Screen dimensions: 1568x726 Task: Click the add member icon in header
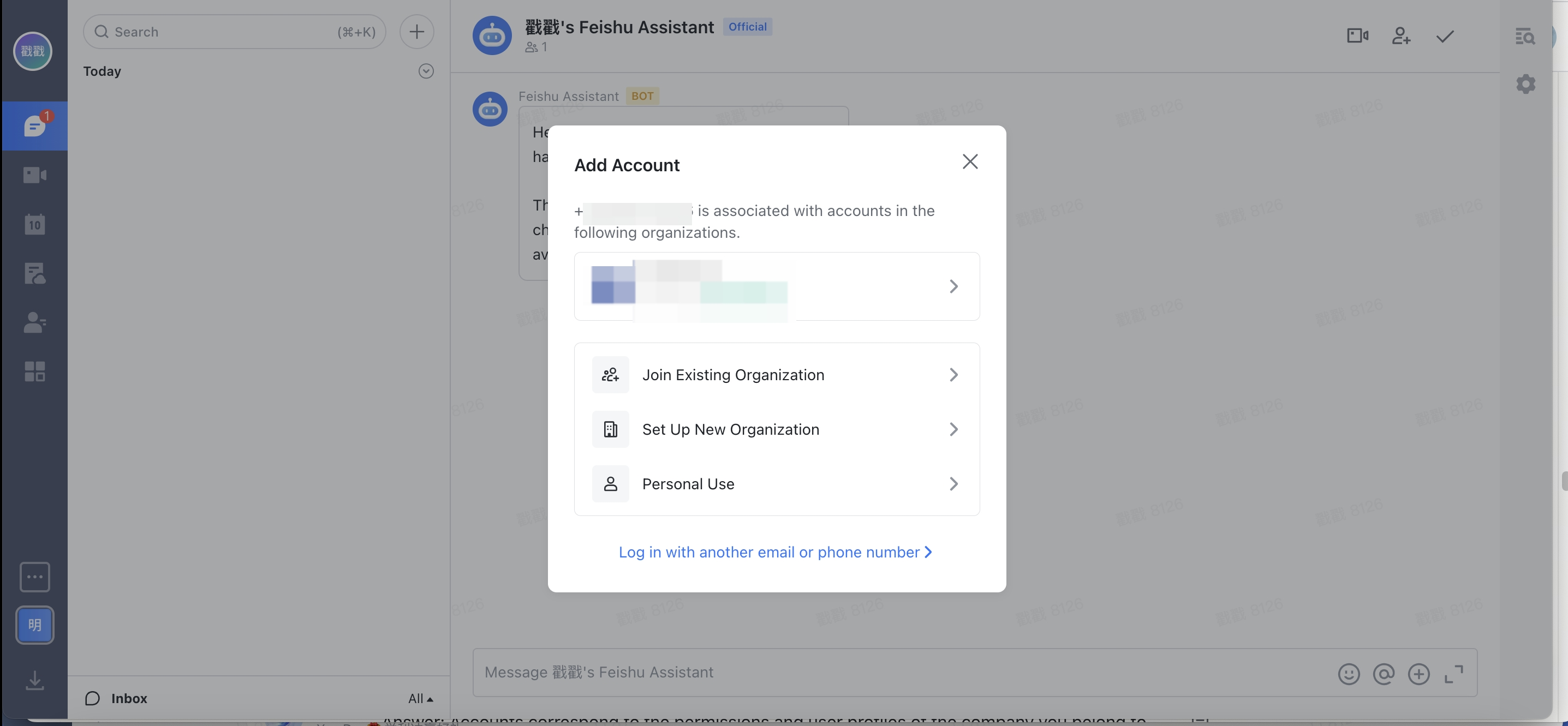pos(1400,36)
